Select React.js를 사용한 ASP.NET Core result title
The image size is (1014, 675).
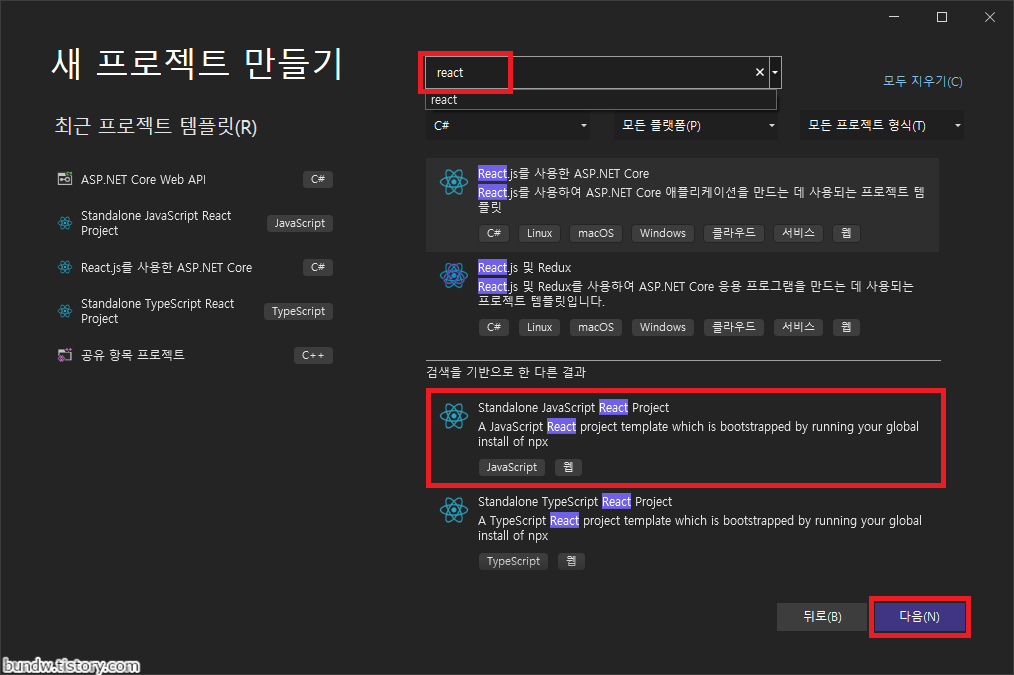coord(563,173)
